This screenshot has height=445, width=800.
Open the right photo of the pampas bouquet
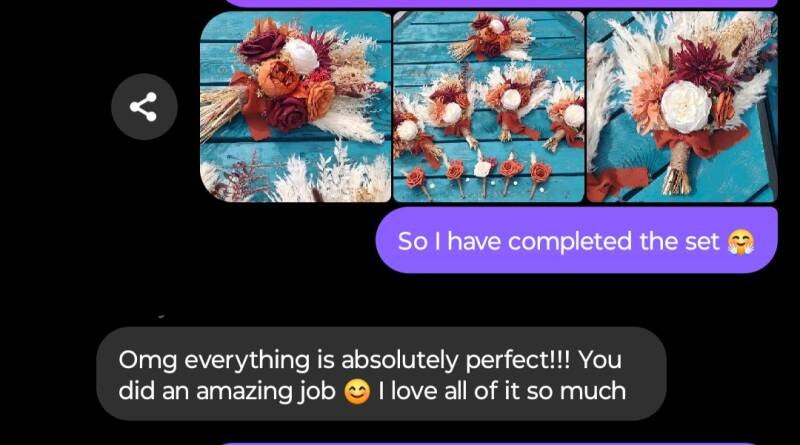pos(682,107)
